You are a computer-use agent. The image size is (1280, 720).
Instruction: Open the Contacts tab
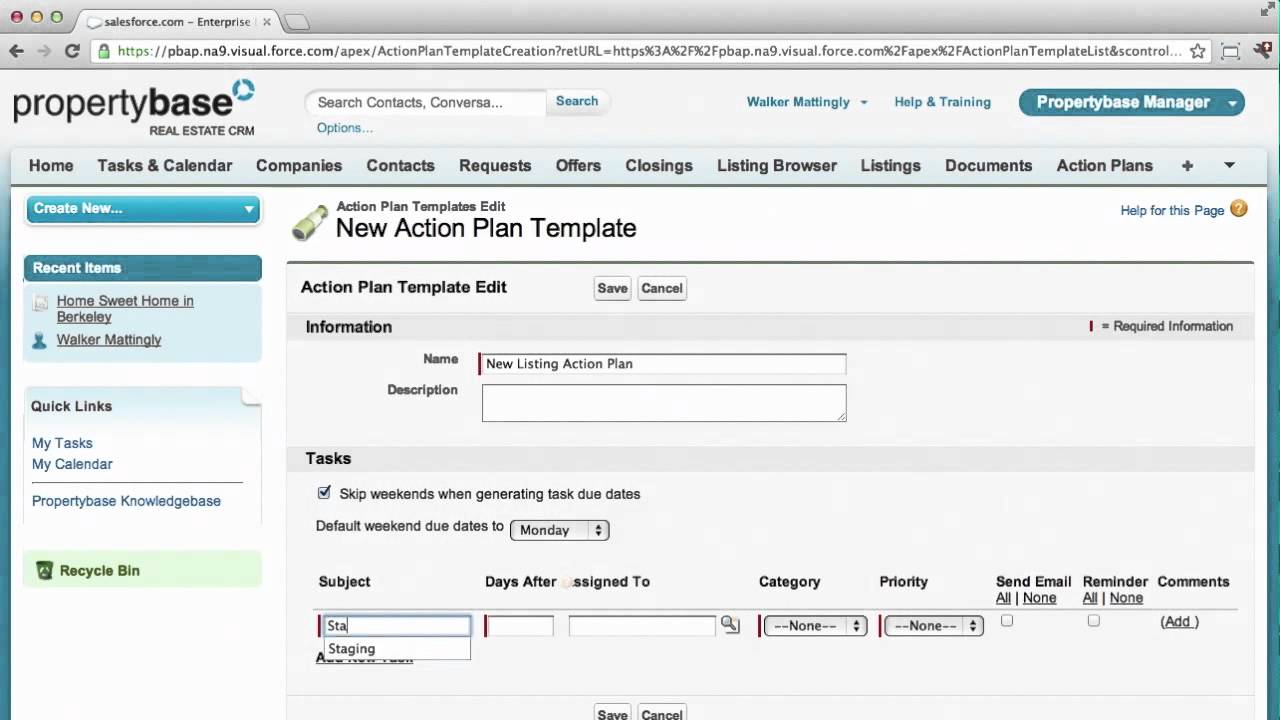[x=400, y=166]
